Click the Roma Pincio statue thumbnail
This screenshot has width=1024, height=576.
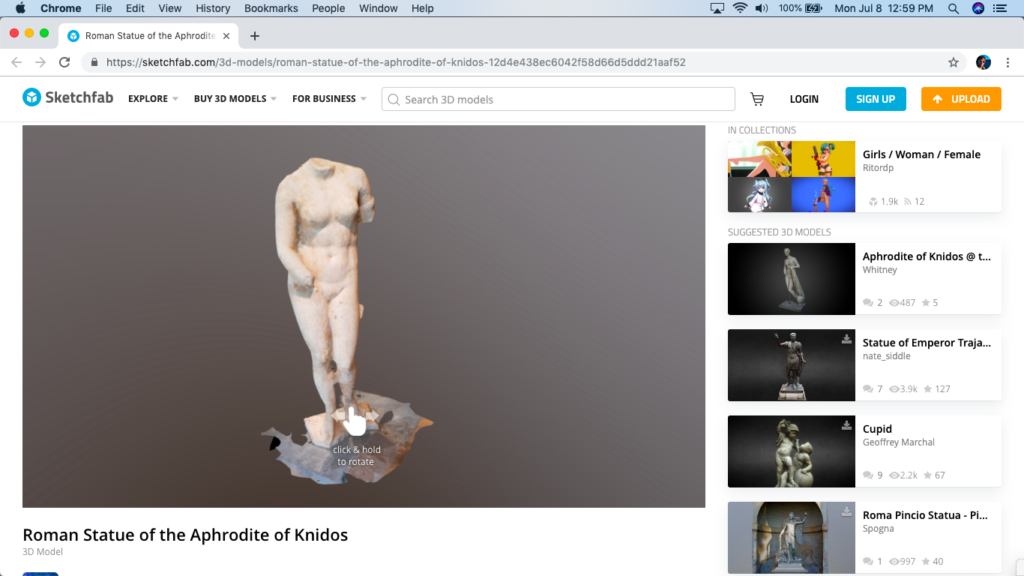(792, 537)
